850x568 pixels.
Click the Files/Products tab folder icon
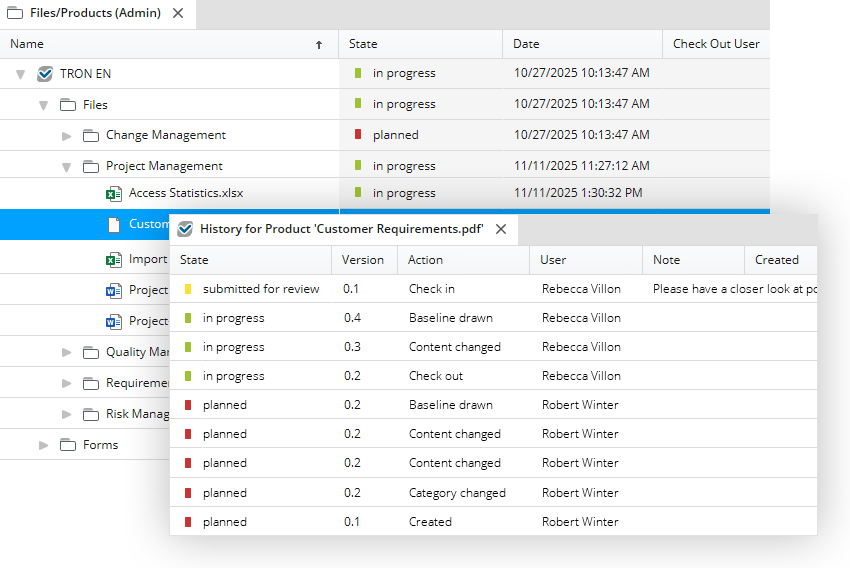pos(15,13)
